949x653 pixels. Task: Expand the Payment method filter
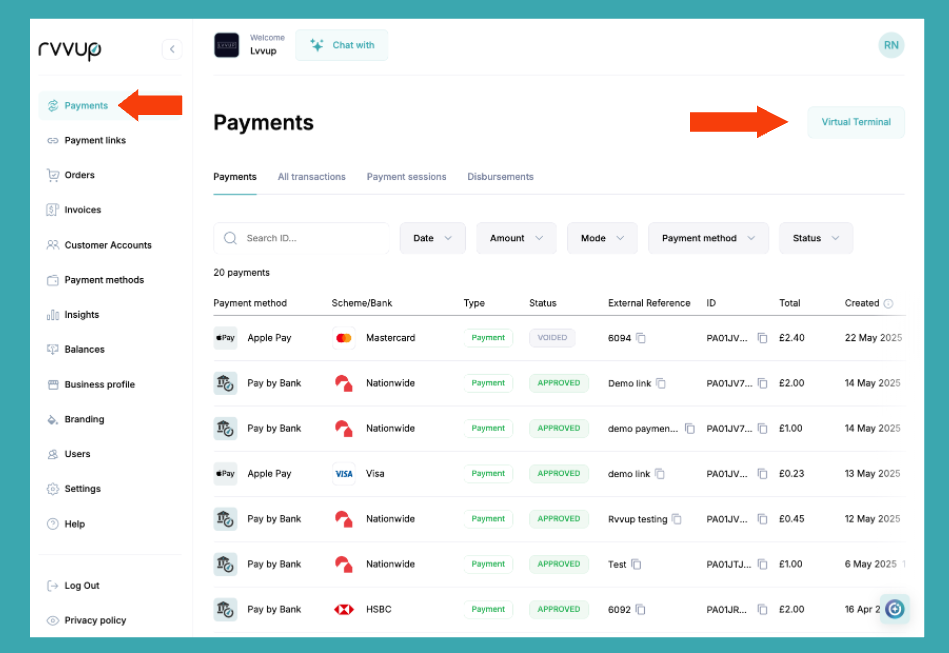coord(708,238)
